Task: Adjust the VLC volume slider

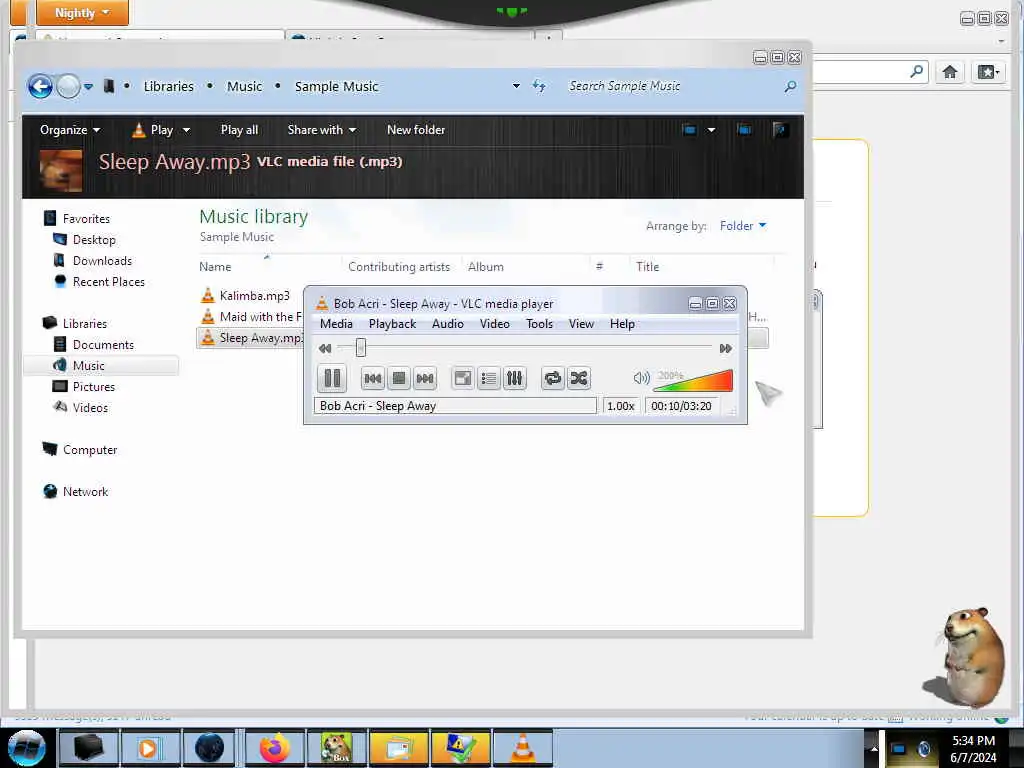Action: coord(694,380)
